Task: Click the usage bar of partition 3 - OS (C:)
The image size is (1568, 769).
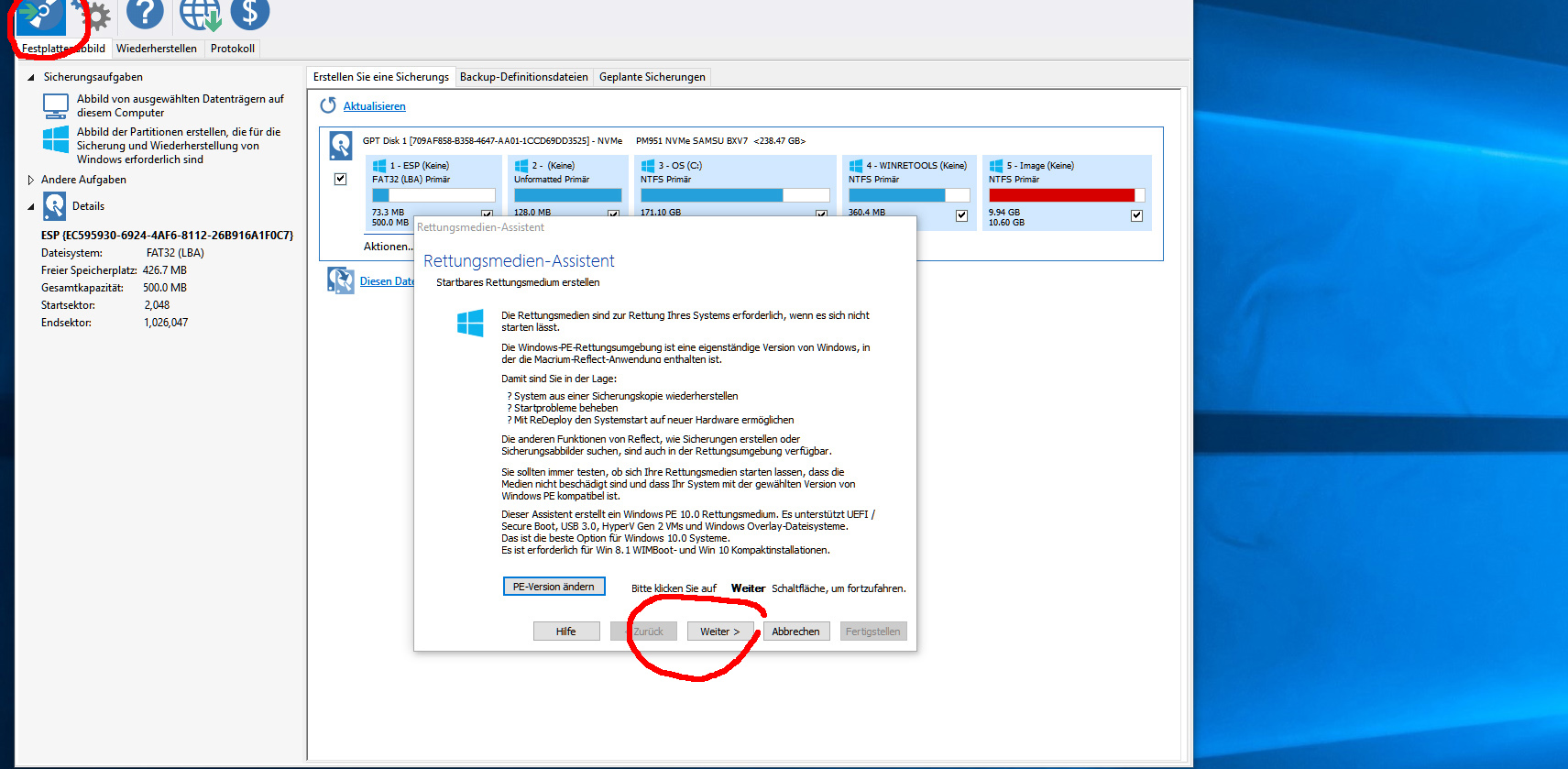Action: [735, 195]
